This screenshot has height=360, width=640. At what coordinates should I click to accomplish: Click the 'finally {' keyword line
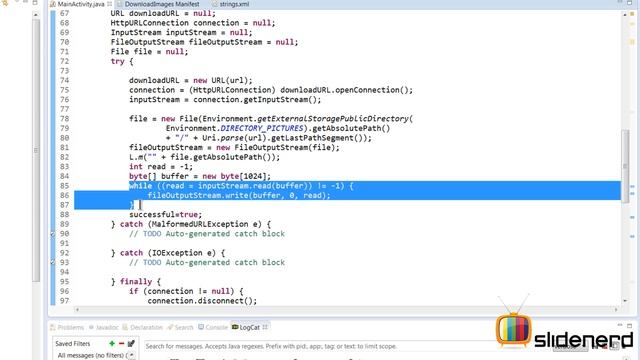(140, 282)
